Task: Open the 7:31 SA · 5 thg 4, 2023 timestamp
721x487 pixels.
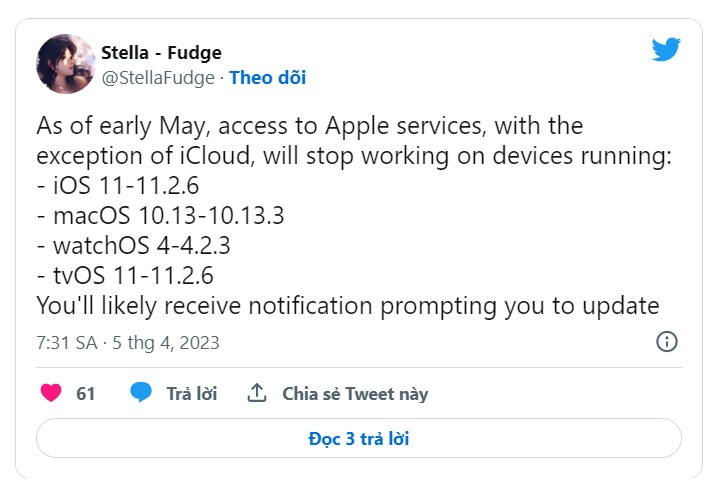Action: (128, 343)
